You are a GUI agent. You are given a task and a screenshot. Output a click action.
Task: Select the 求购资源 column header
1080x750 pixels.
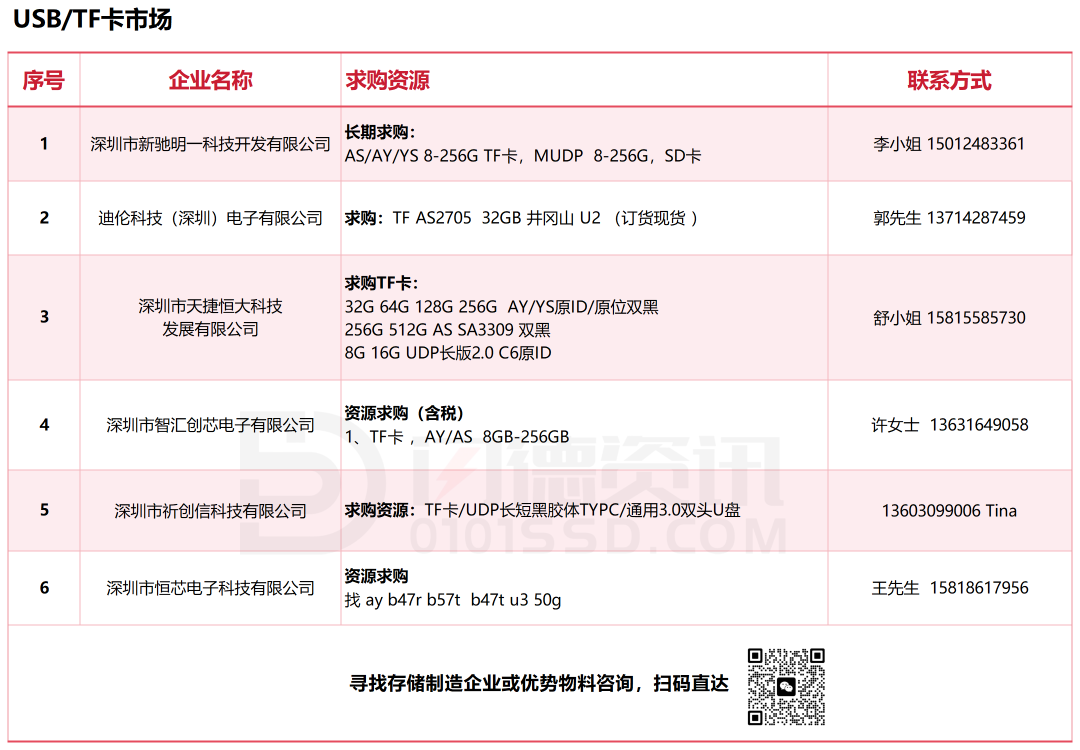[x=388, y=80]
